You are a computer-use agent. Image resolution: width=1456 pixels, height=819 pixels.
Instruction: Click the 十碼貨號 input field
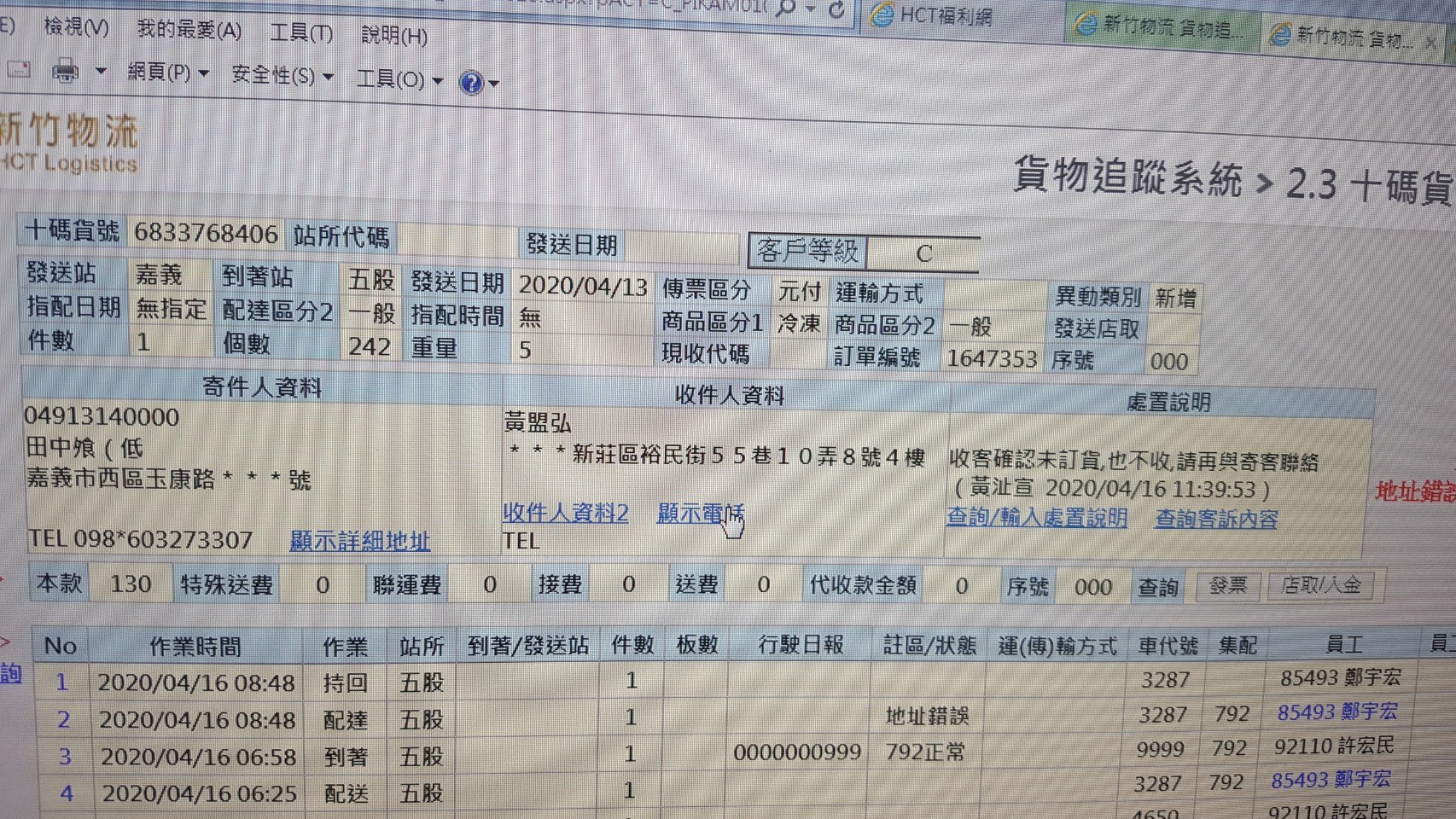click(206, 233)
